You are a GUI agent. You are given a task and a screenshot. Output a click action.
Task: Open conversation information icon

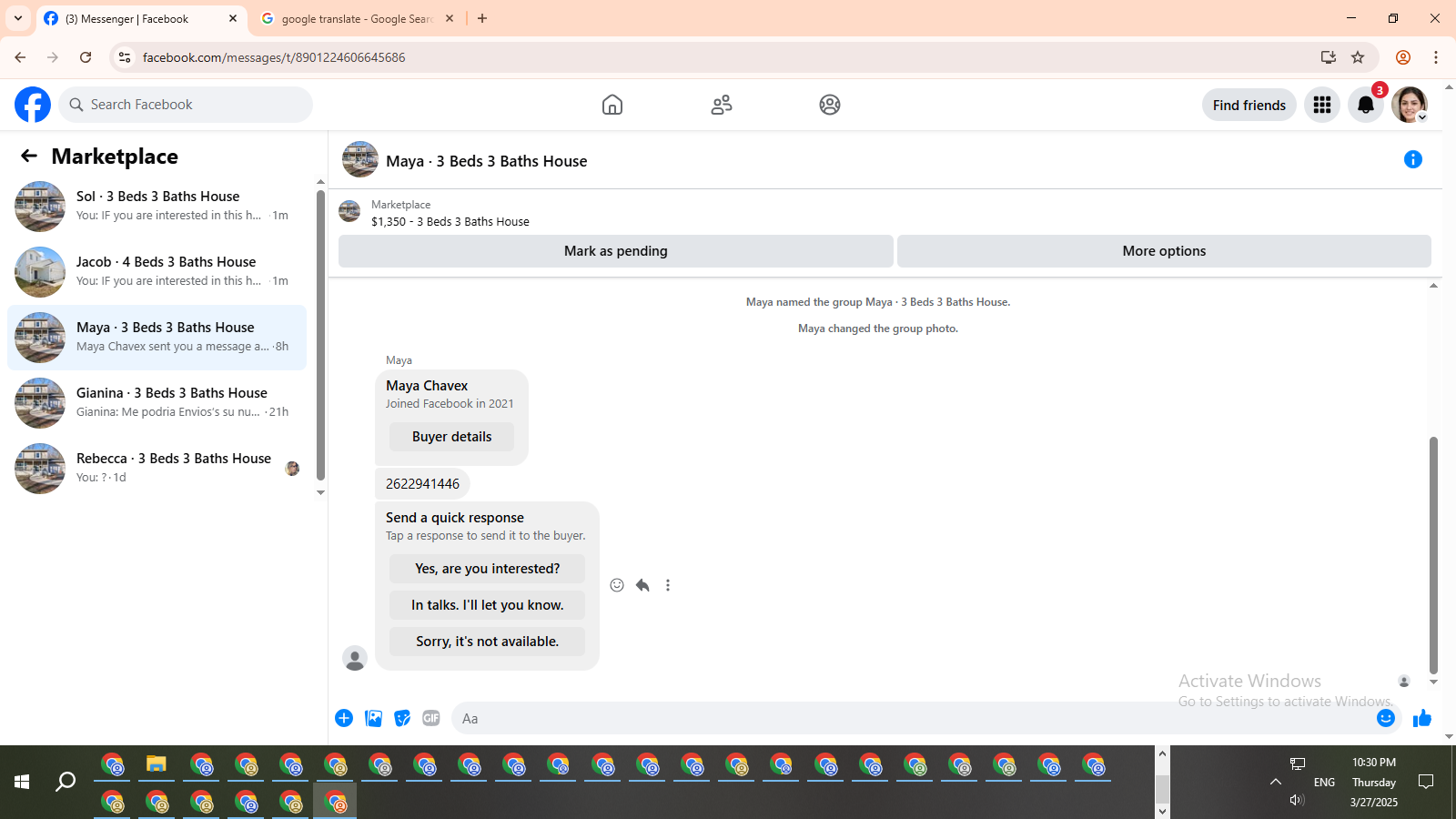[1413, 159]
